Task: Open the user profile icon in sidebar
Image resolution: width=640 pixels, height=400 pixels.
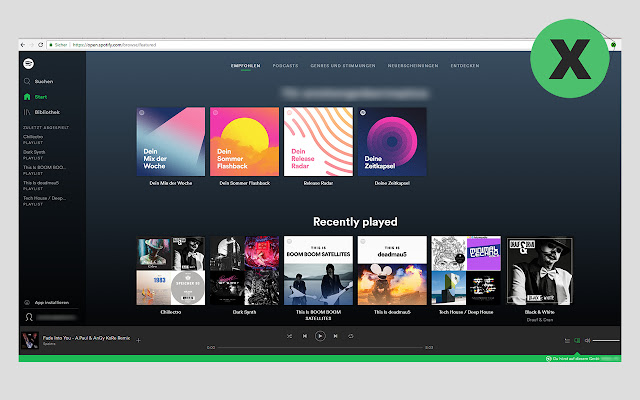Action: [x=29, y=317]
